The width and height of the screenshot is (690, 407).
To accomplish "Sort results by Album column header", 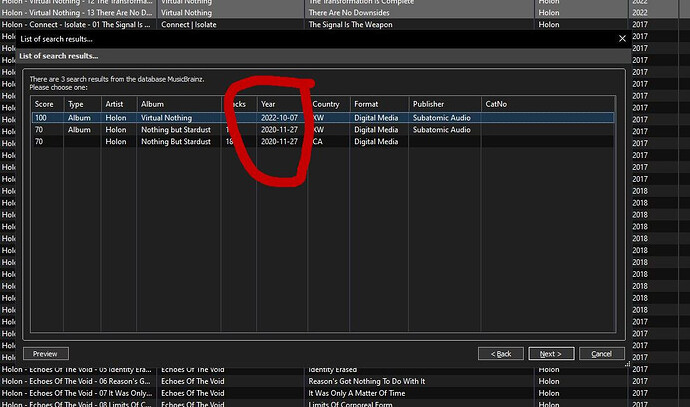I will tap(179, 104).
